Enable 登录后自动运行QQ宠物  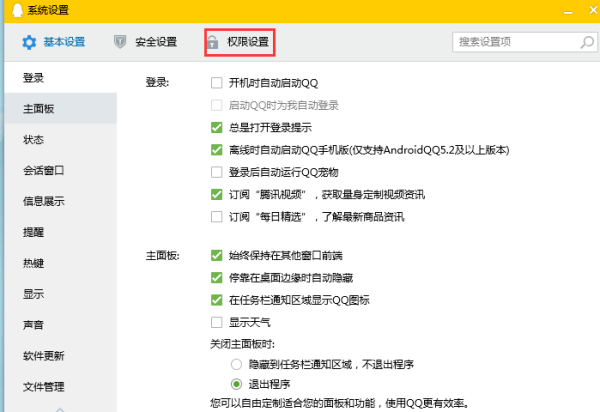(217, 172)
